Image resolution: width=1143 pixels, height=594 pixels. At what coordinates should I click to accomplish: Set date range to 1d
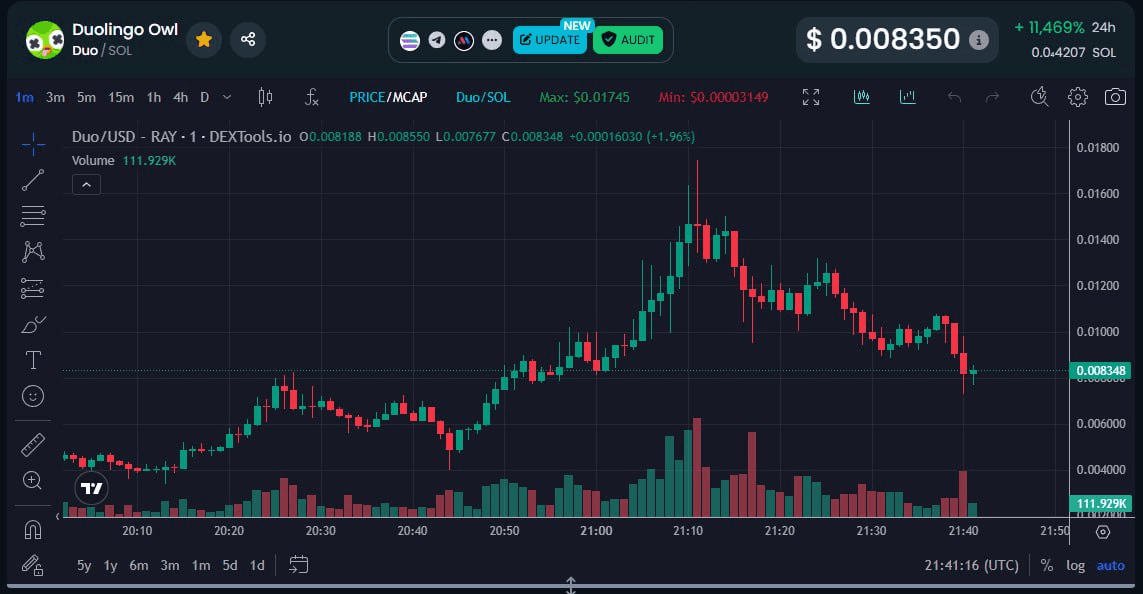click(257, 565)
